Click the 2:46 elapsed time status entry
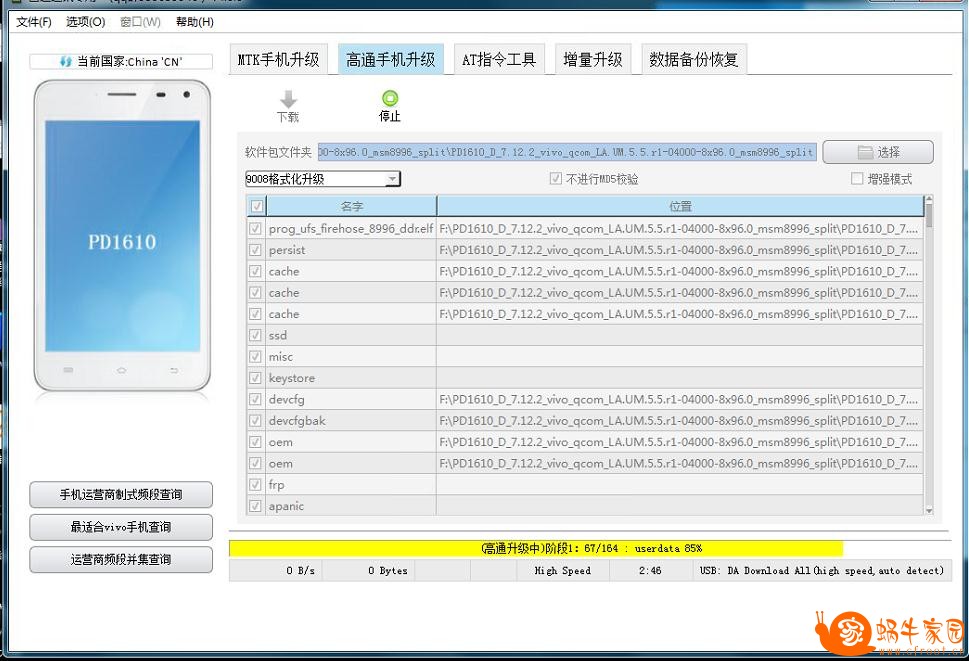Screen dimensions: 969x661 650,571
